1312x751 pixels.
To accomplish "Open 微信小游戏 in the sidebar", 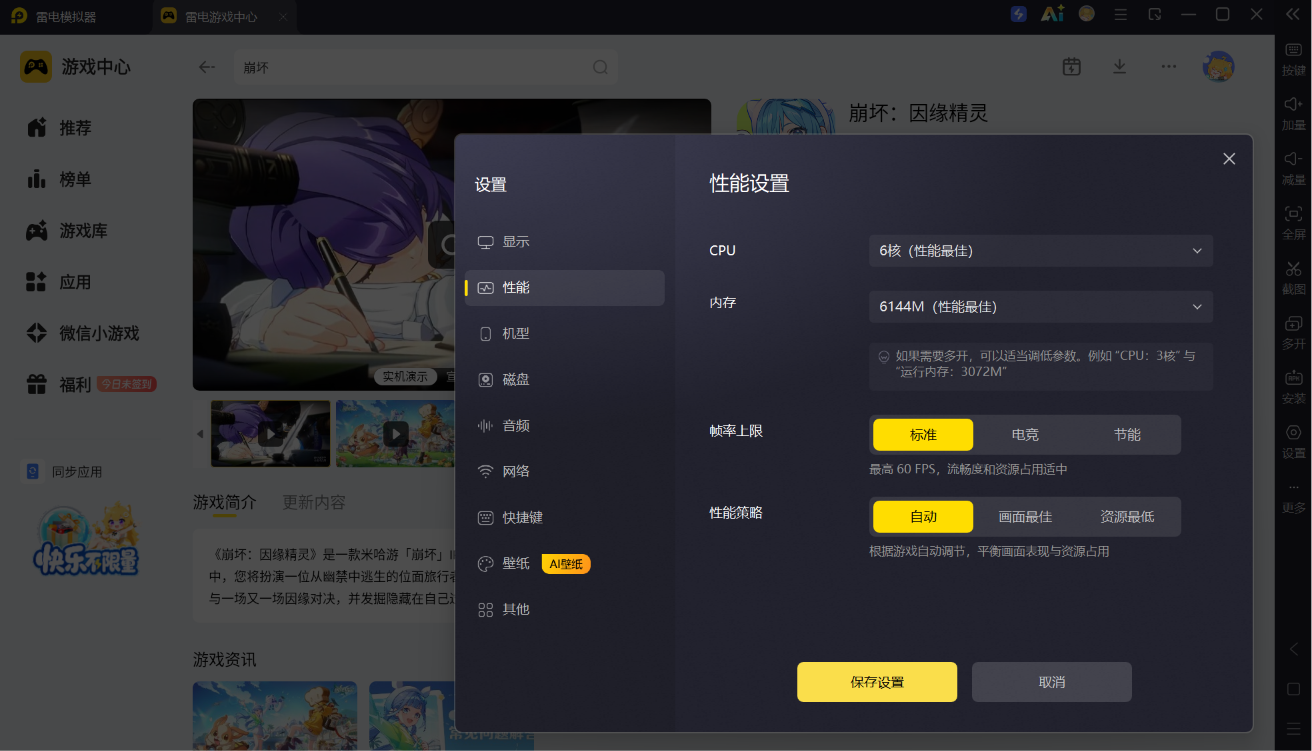I will [x=83, y=334].
